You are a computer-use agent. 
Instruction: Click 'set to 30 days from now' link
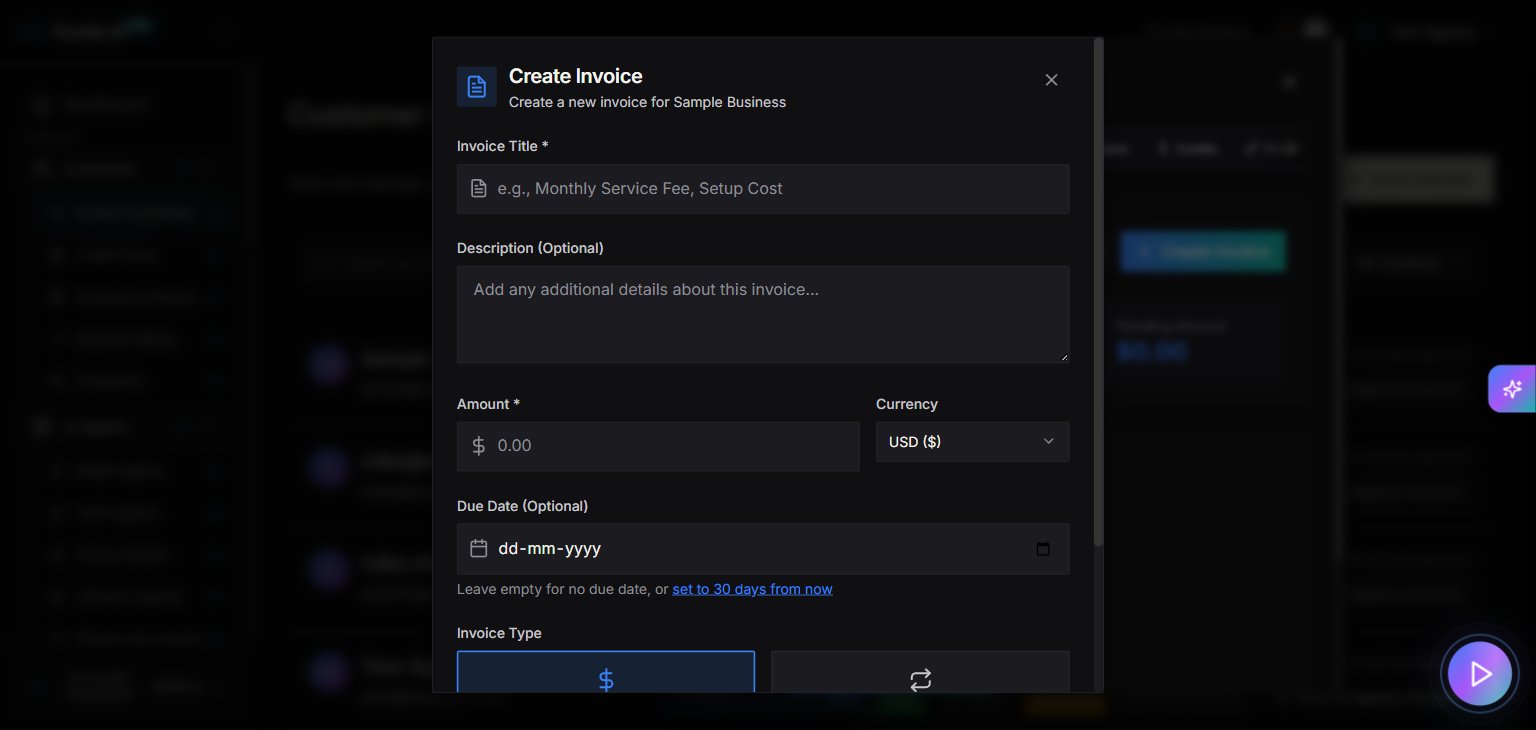pyautogui.click(x=752, y=589)
